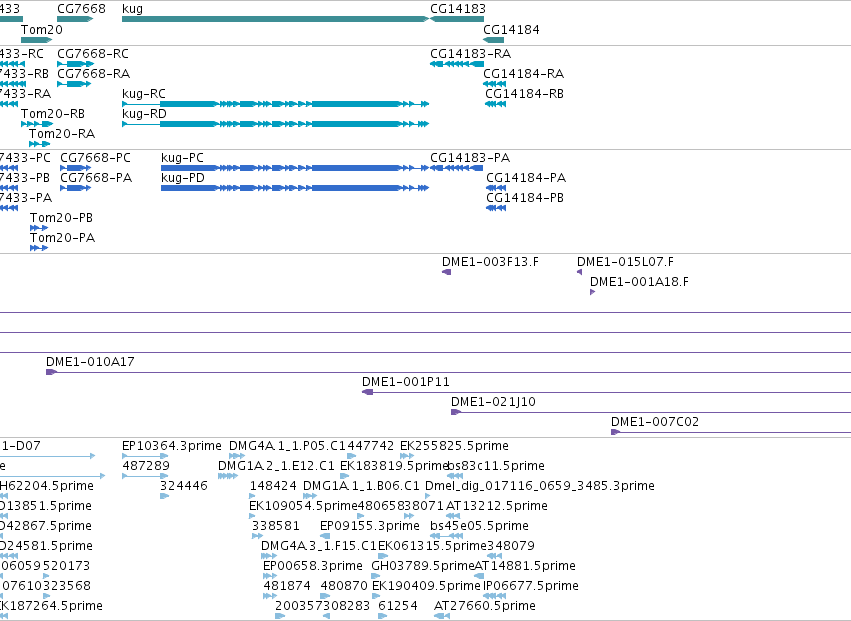
Task: Click the DME1-003F13.F BAC end label
Action: pyautogui.click(x=490, y=262)
